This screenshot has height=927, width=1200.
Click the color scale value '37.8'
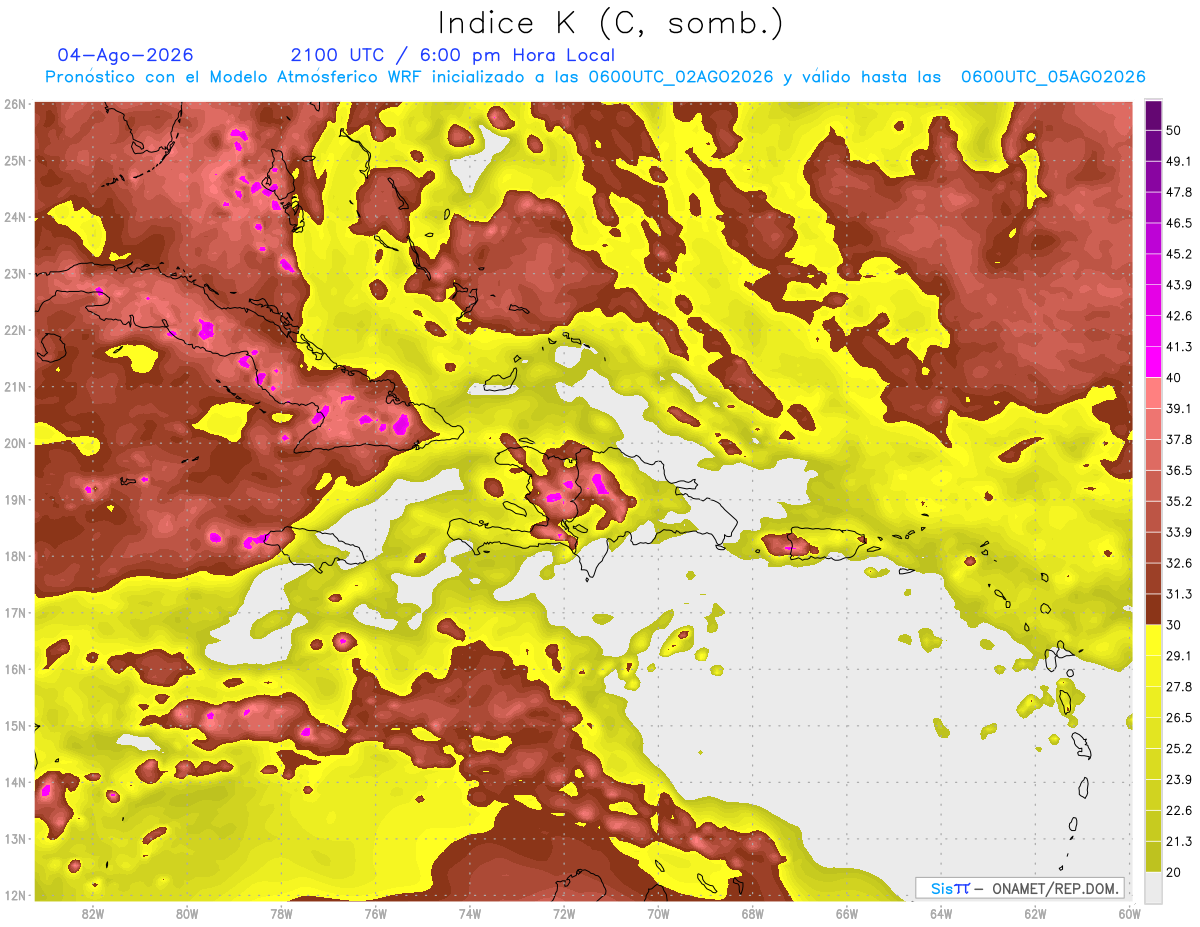click(x=1180, y=439)
